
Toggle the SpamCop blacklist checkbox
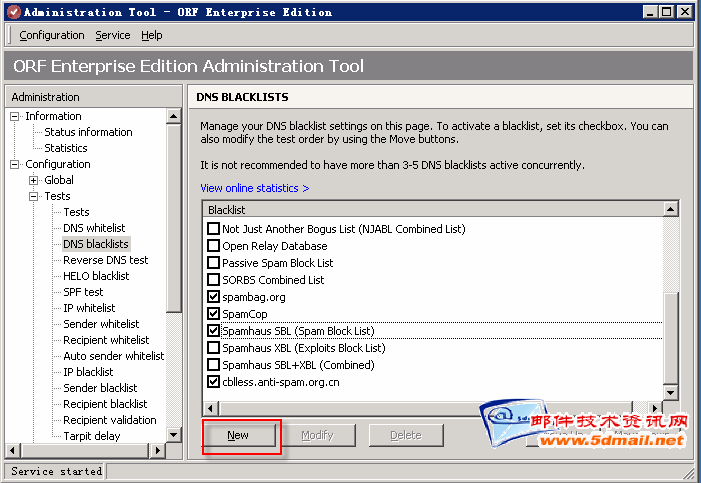(213, 314)
